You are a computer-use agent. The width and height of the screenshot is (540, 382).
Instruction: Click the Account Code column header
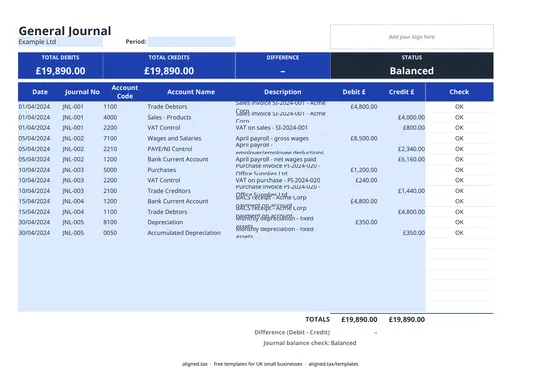pos(125,92)
